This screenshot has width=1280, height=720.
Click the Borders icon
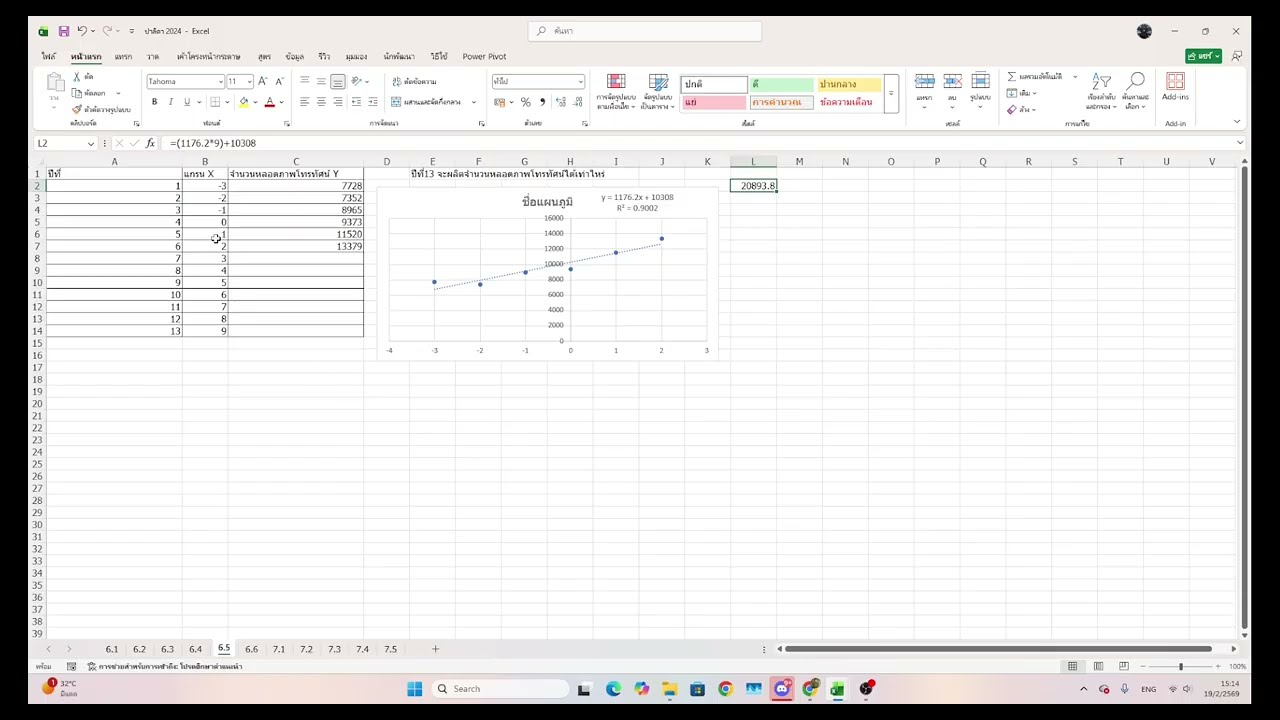pyautogui.click(x=214, y=102)
